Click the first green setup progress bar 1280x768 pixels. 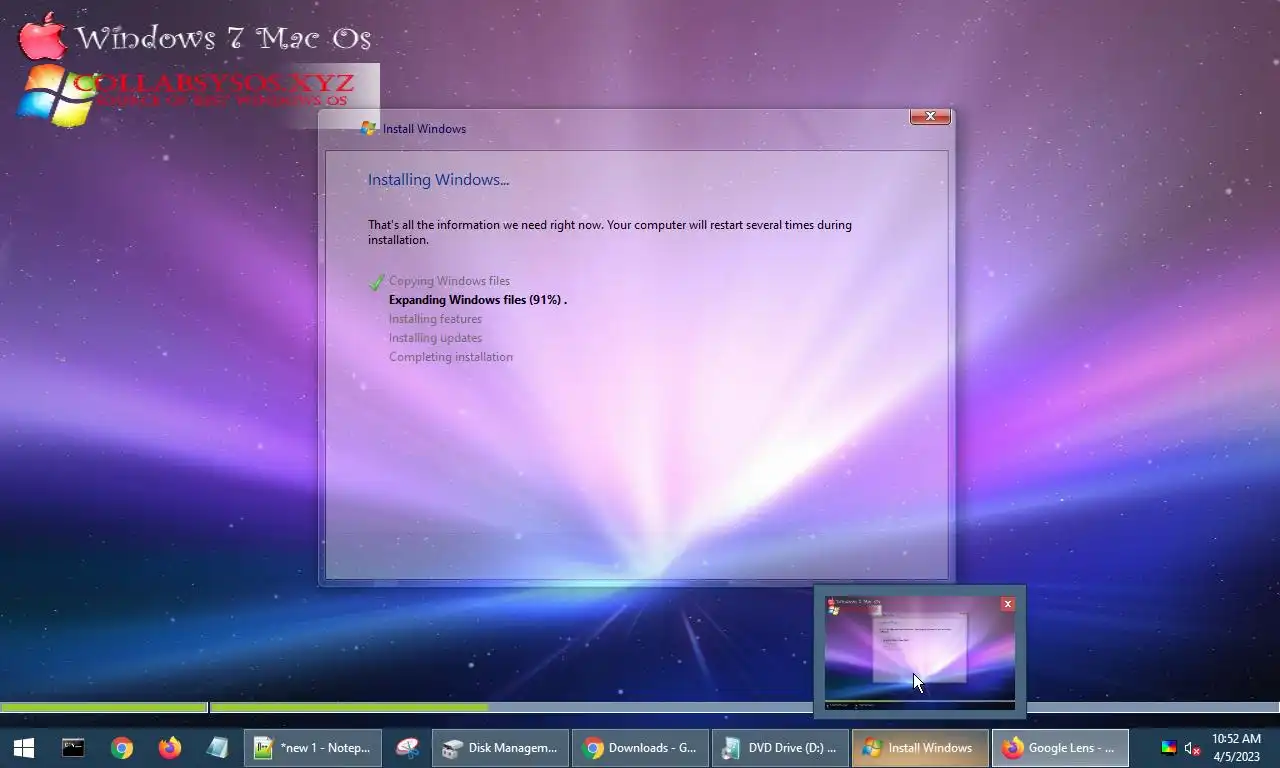104,707
